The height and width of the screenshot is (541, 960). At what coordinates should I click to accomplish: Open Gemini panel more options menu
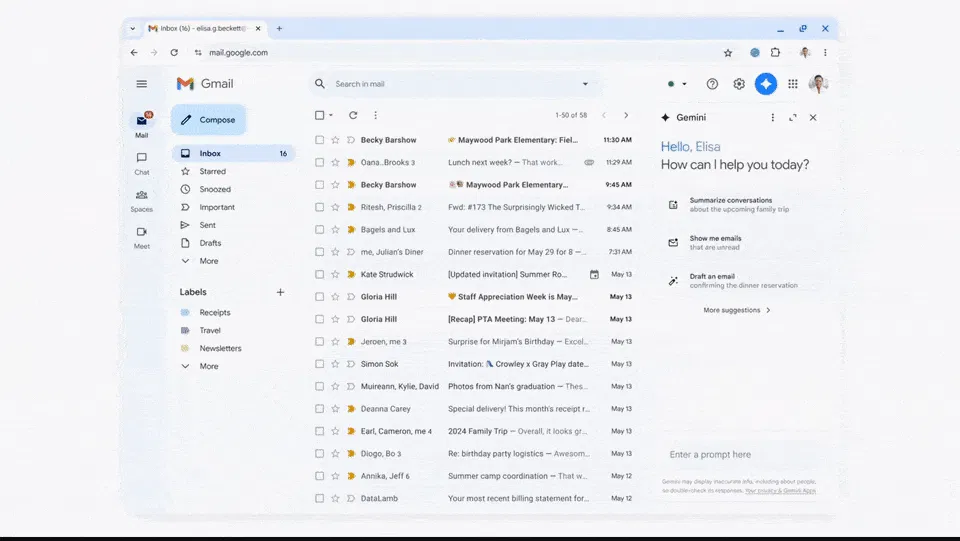point(773,118)
